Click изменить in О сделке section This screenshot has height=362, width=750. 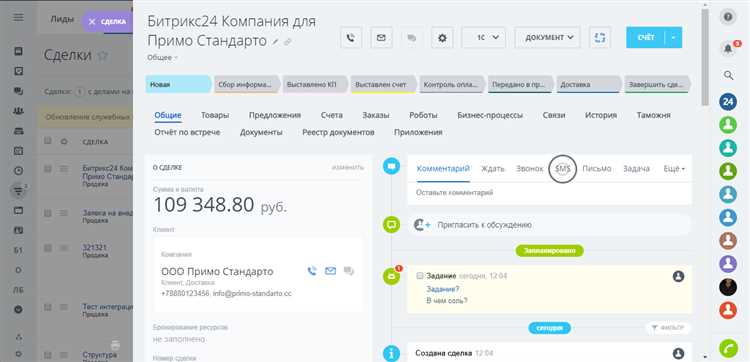[x=348, y=167]
